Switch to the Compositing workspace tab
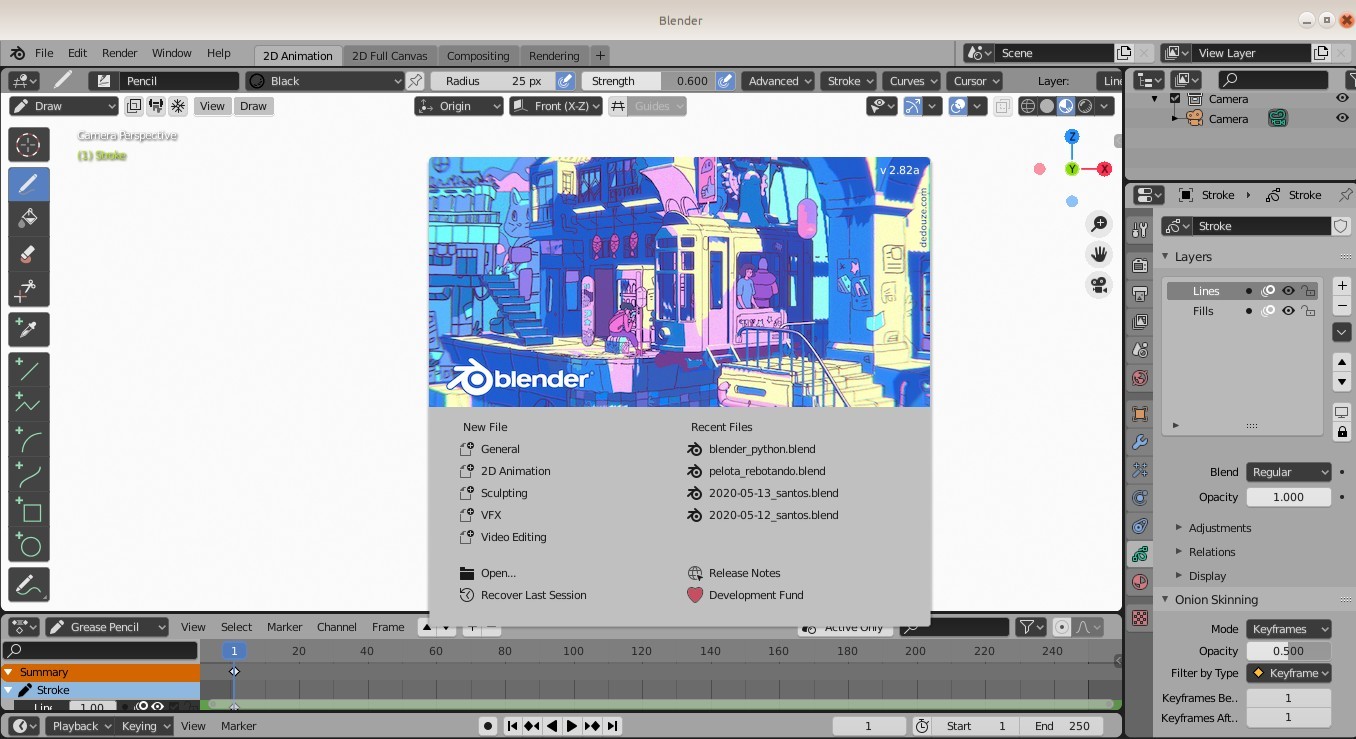1356x739 pixels. (478, 56)
